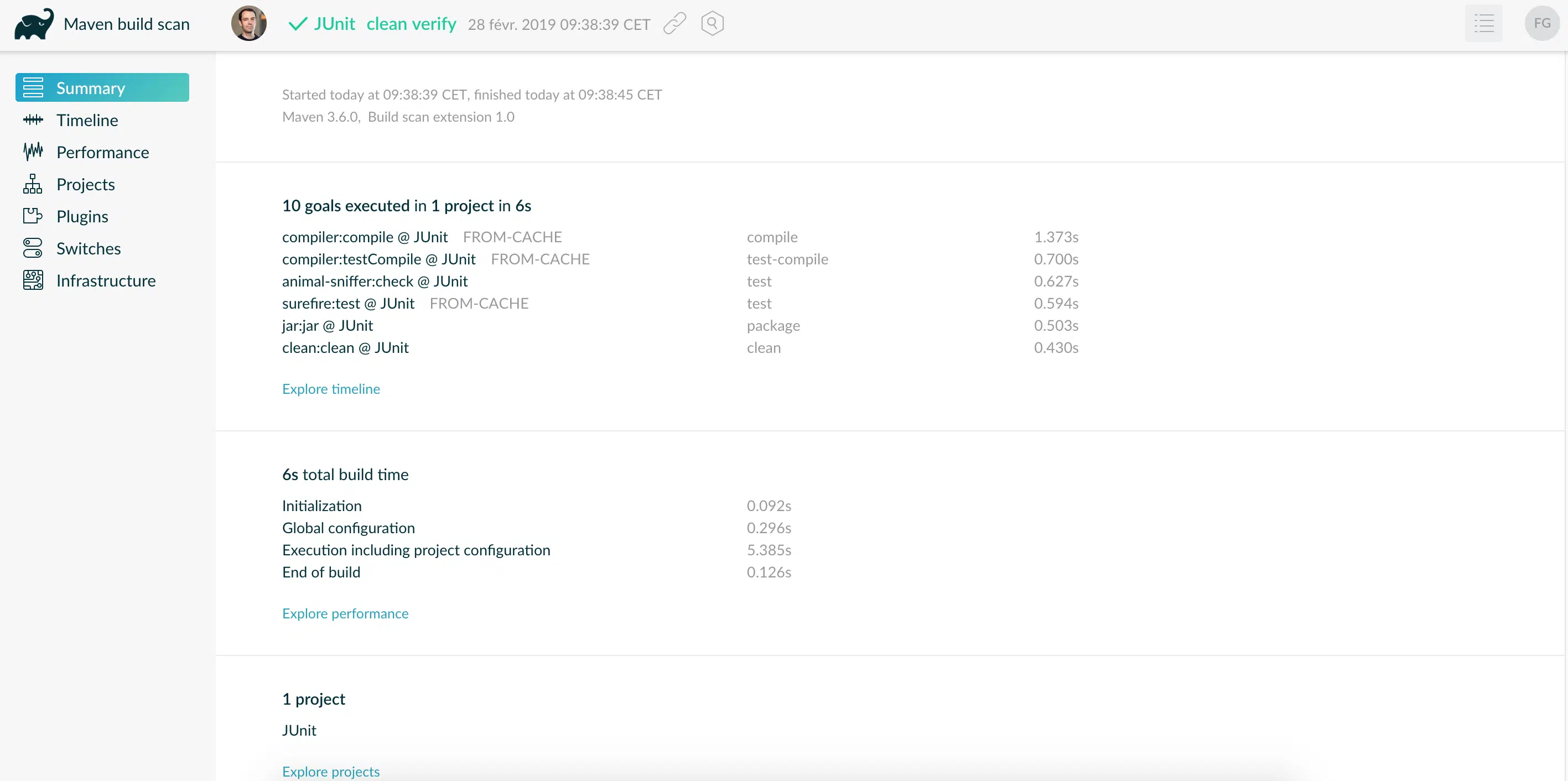This screenshot has height=781, width=1568.
Task: Select the jar:jar @ JUnit goal
Action: click(328, 326)
